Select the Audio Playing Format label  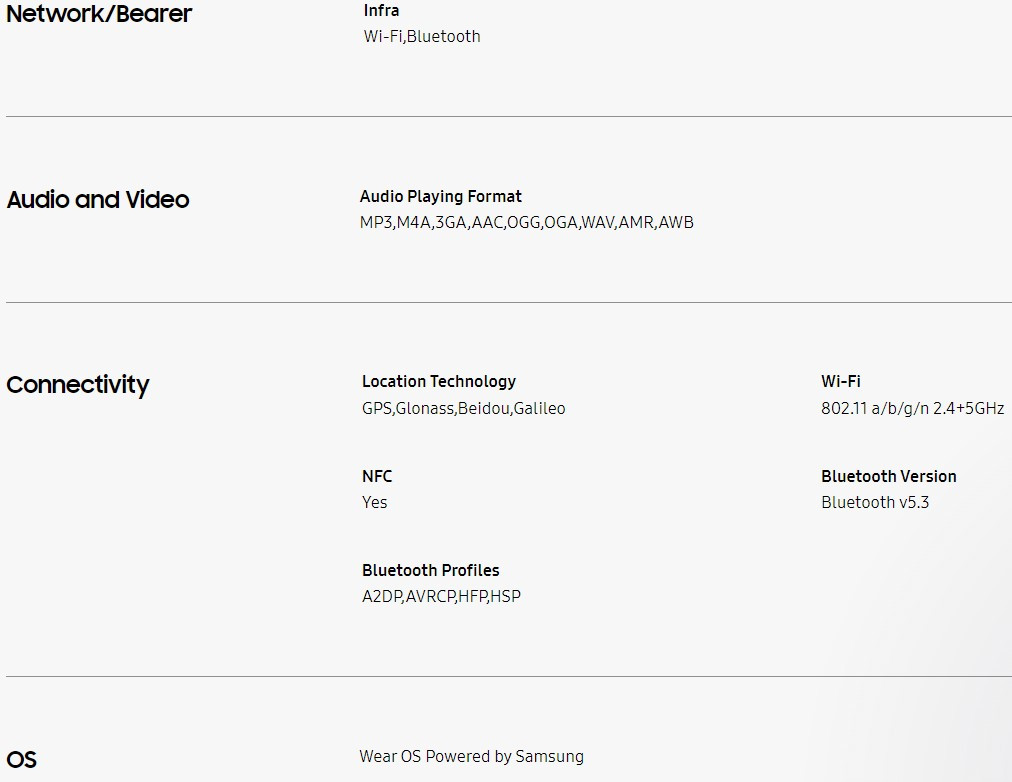coord(440,197)
